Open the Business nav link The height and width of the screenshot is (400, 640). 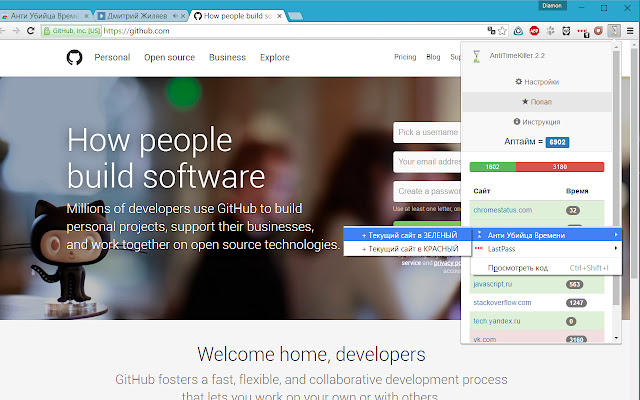click(227, 58)
